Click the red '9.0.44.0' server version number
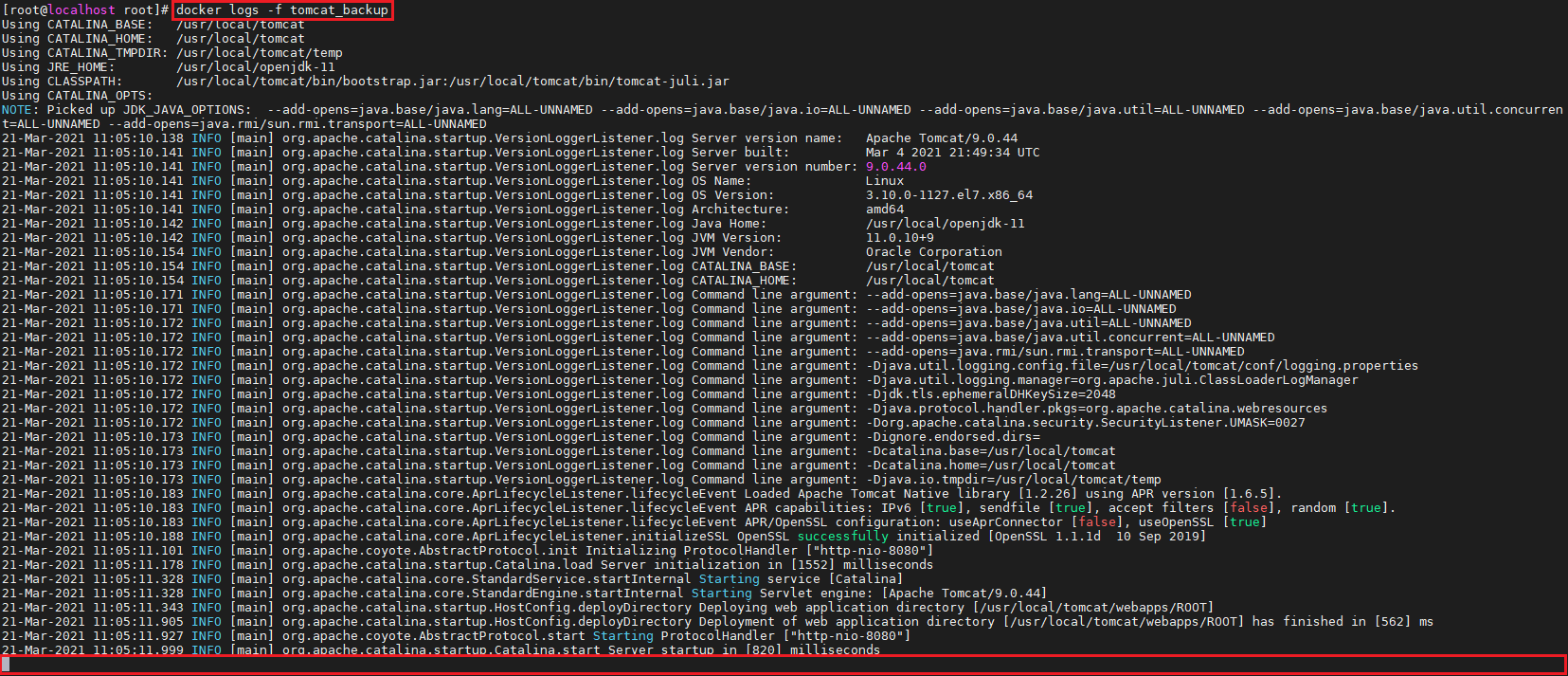 point(896,166)
